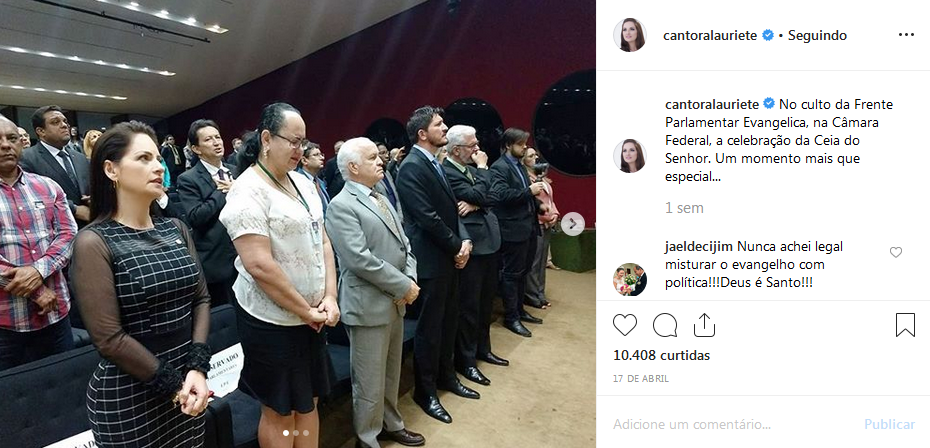Toggle the Seguindo follow status
Screen dimensions: 930x448
point(817,36)
